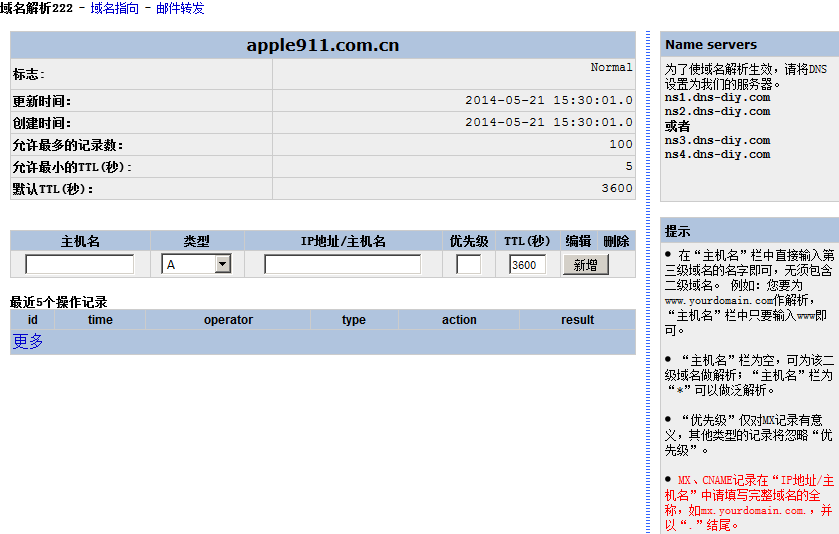This screenshot has height=534, width=839.
Task: Click ns2.dns-diy.com name server text
Action: pyautogui.click(x=718, y=111)
